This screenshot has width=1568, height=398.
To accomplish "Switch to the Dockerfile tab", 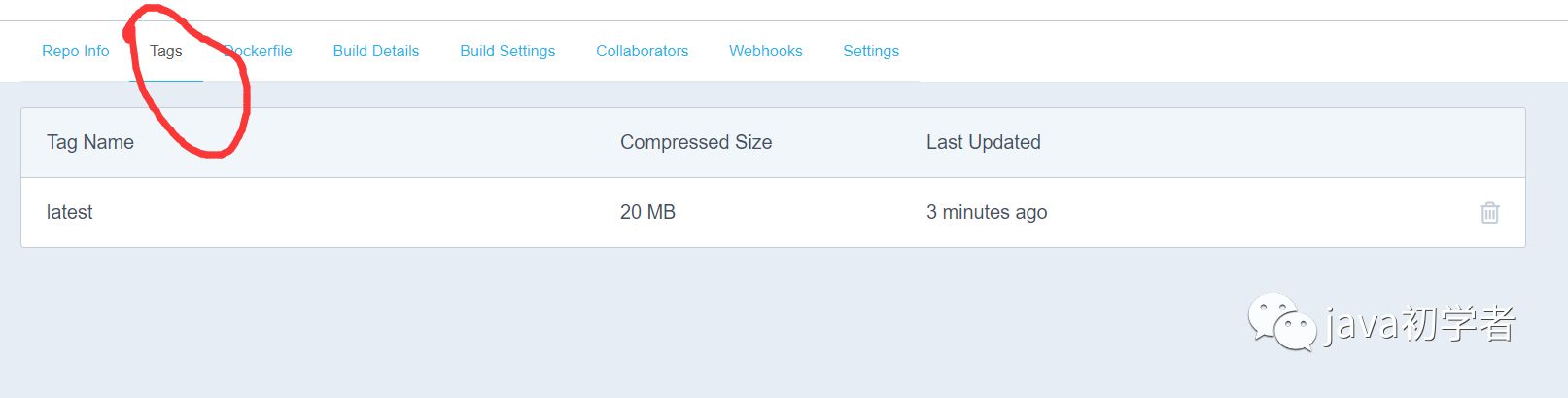I will (x=258, y=51).
